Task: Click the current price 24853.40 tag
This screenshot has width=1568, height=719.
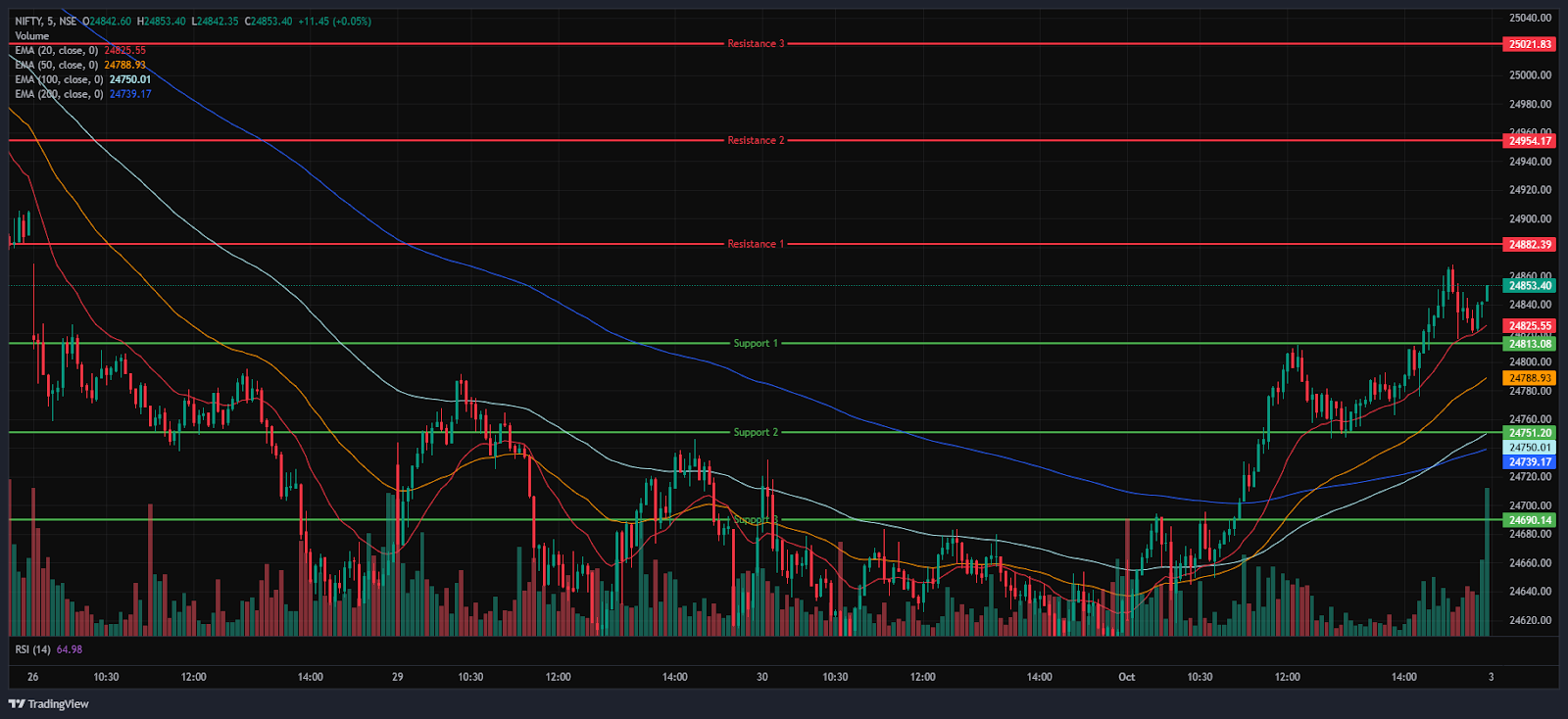Action: 1530,286
